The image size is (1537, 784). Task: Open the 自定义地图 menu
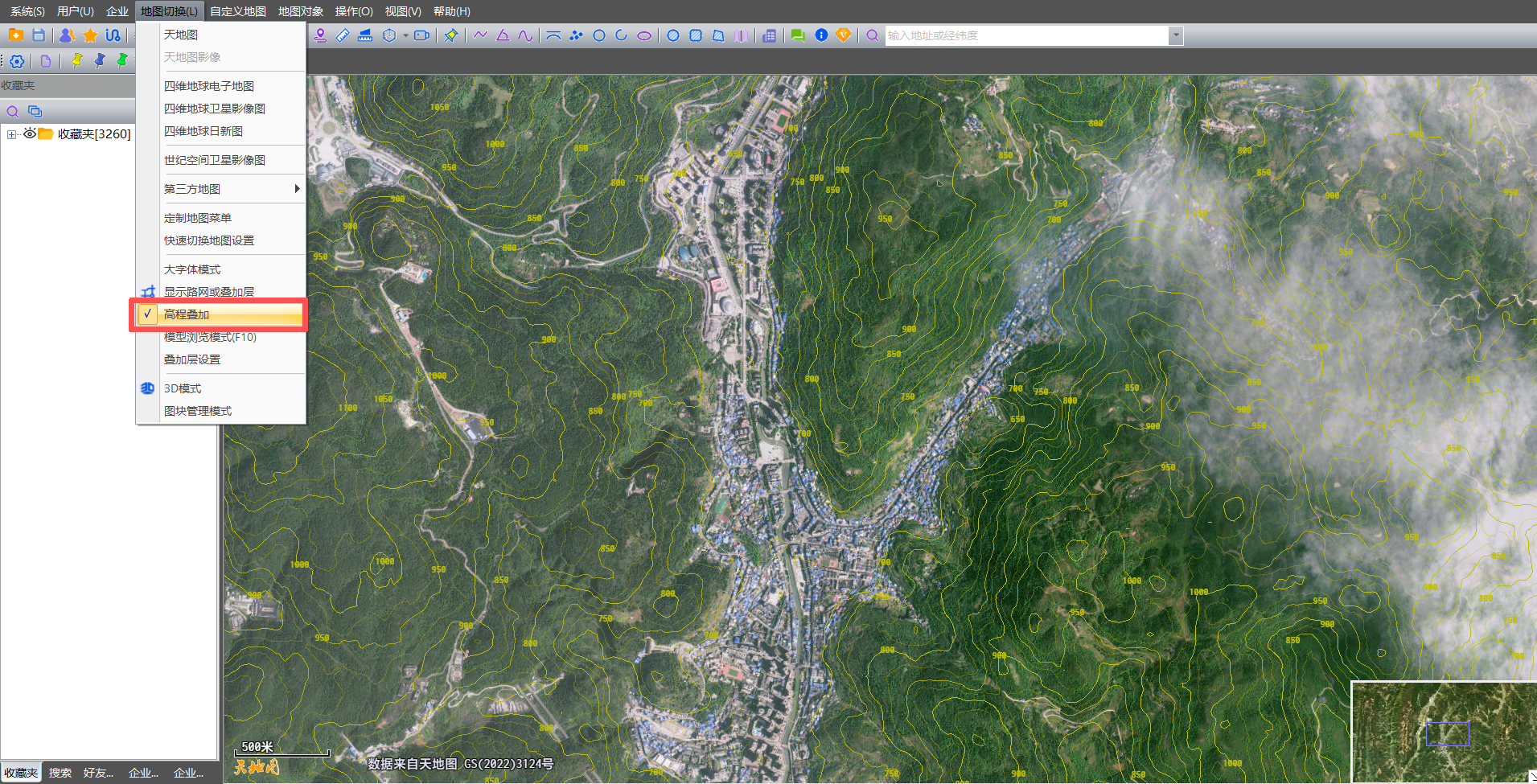[x=238, y=11]
